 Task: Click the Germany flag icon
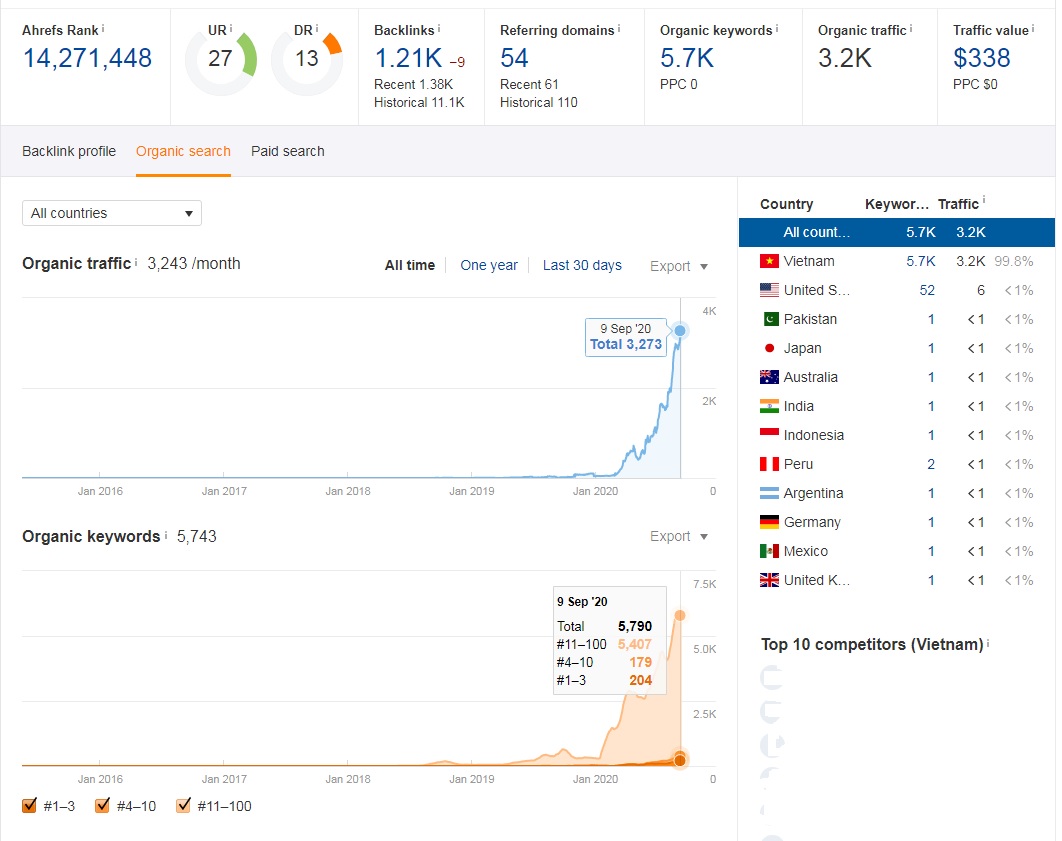[769, 522]
